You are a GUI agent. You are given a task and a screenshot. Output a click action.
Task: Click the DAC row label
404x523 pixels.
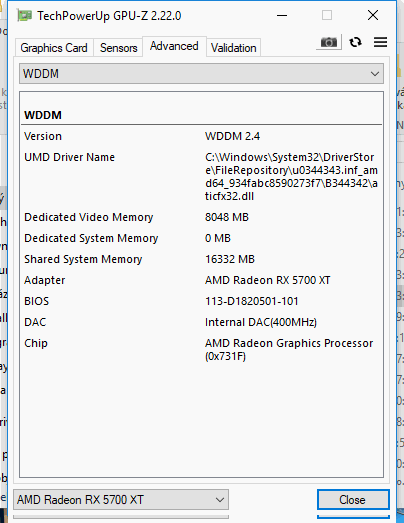click(x=35, y=322)
